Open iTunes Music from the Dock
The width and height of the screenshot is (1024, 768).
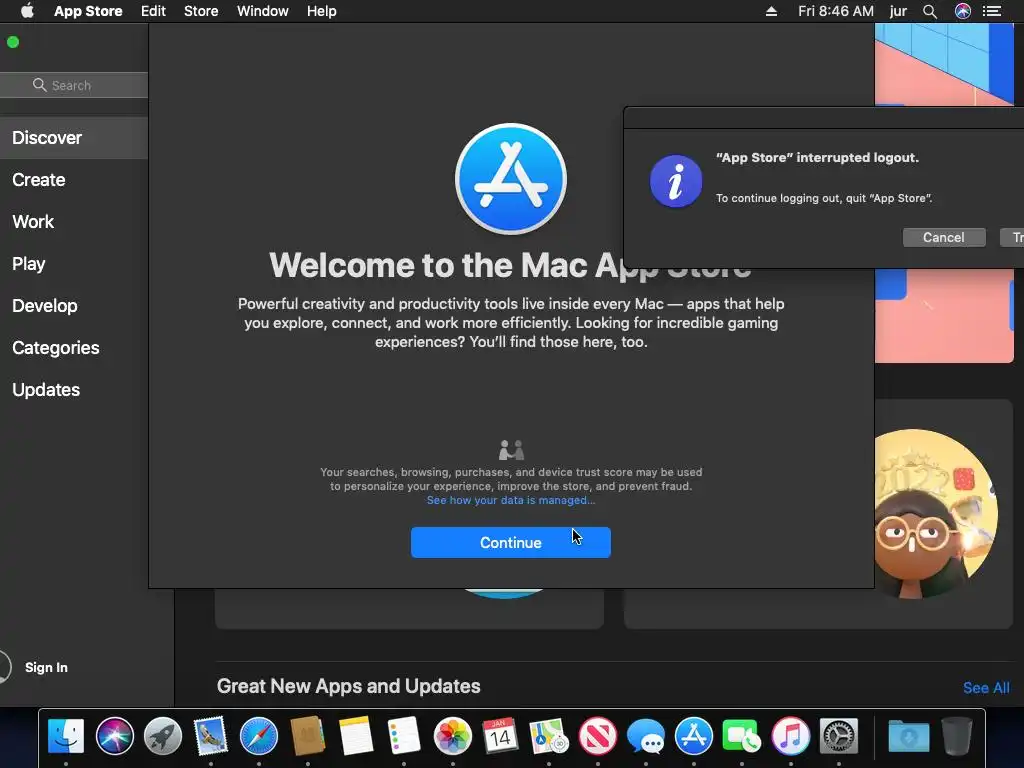coord(791,736)
